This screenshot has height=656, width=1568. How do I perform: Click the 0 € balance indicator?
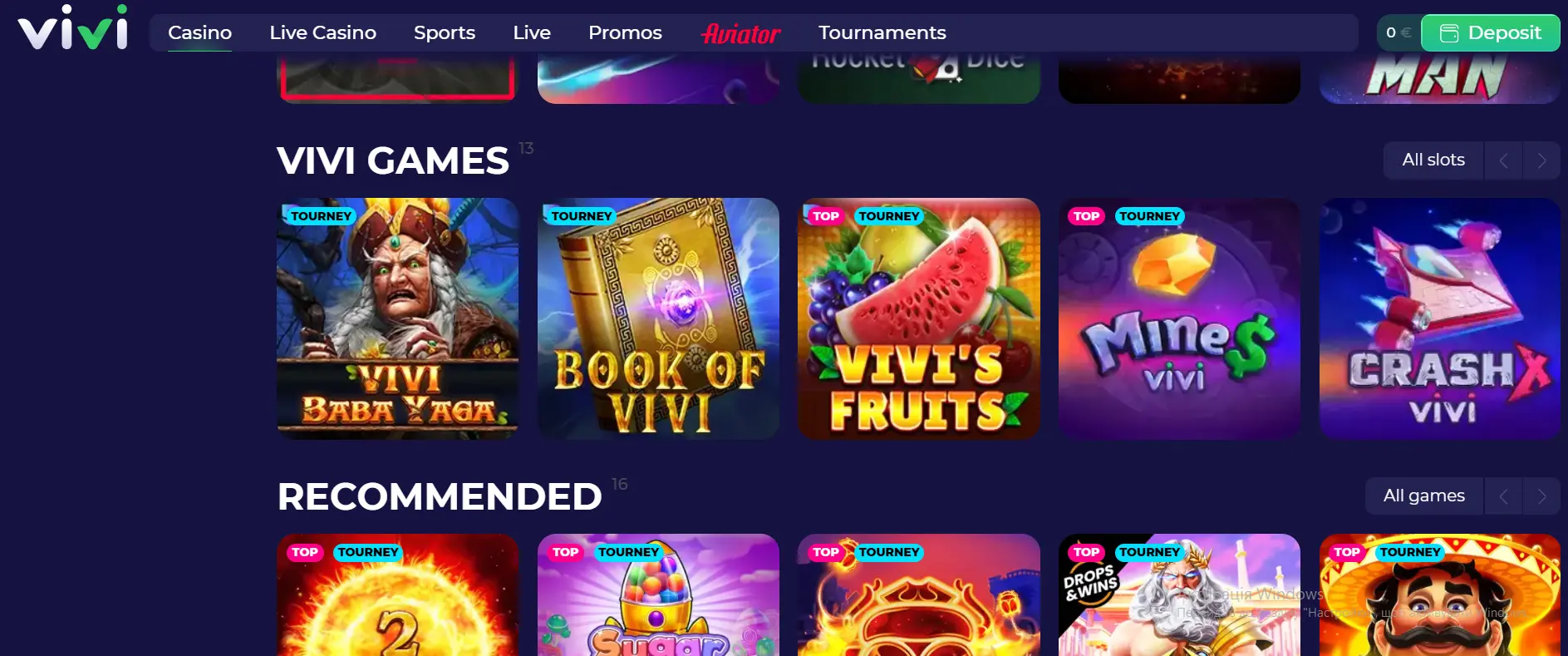[x=1398, y=32]
